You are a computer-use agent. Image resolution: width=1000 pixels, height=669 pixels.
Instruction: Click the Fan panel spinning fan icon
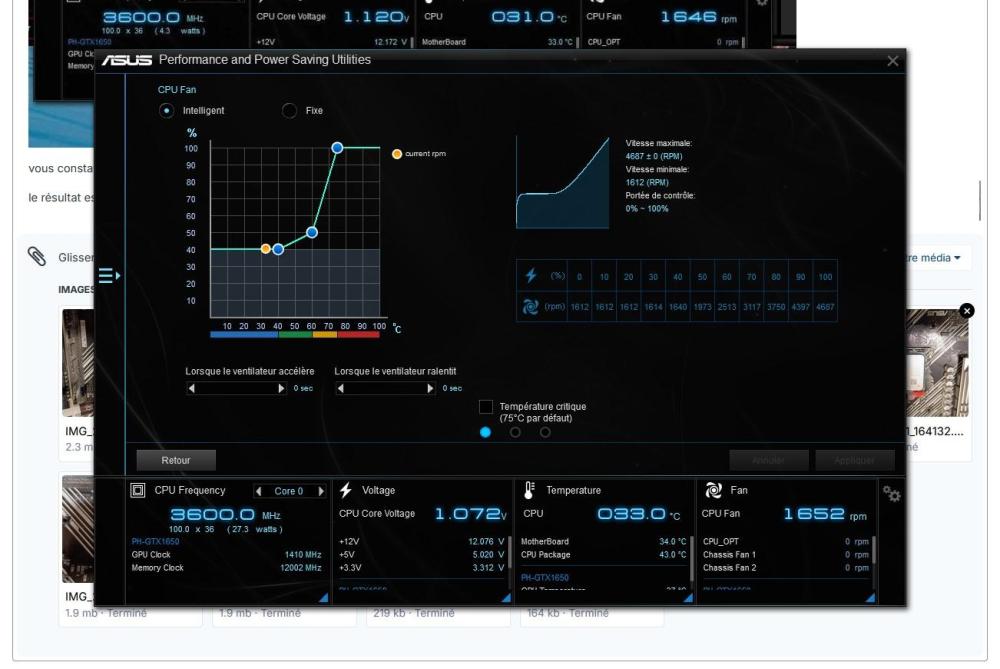pyautogui.click(x=714, y=490)
